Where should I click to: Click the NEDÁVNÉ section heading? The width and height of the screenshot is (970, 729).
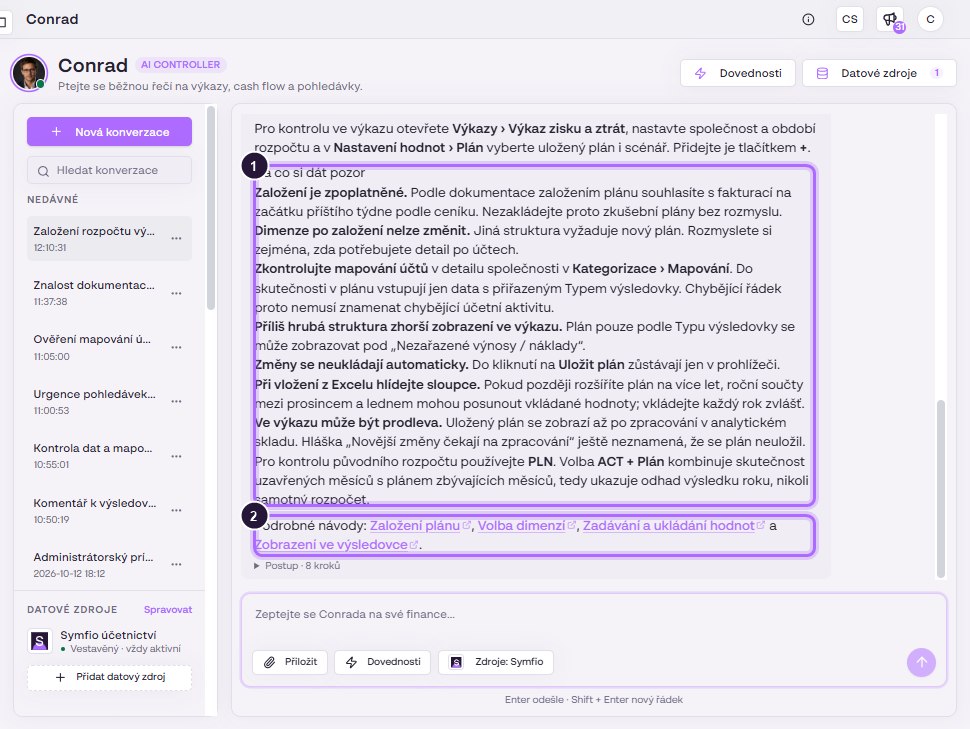[53, 199]
